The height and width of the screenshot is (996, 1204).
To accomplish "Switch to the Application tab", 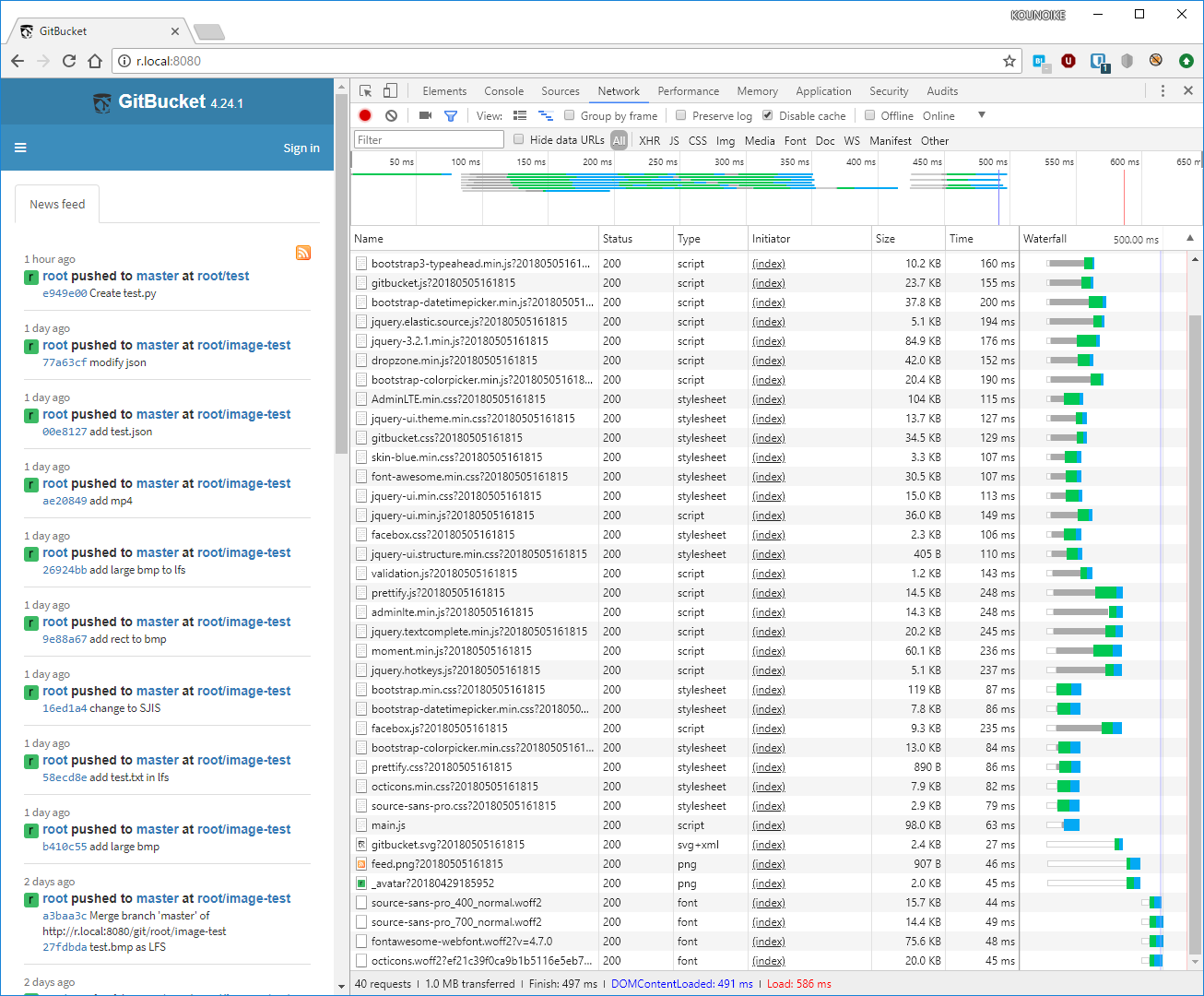I will pos(823,91).
